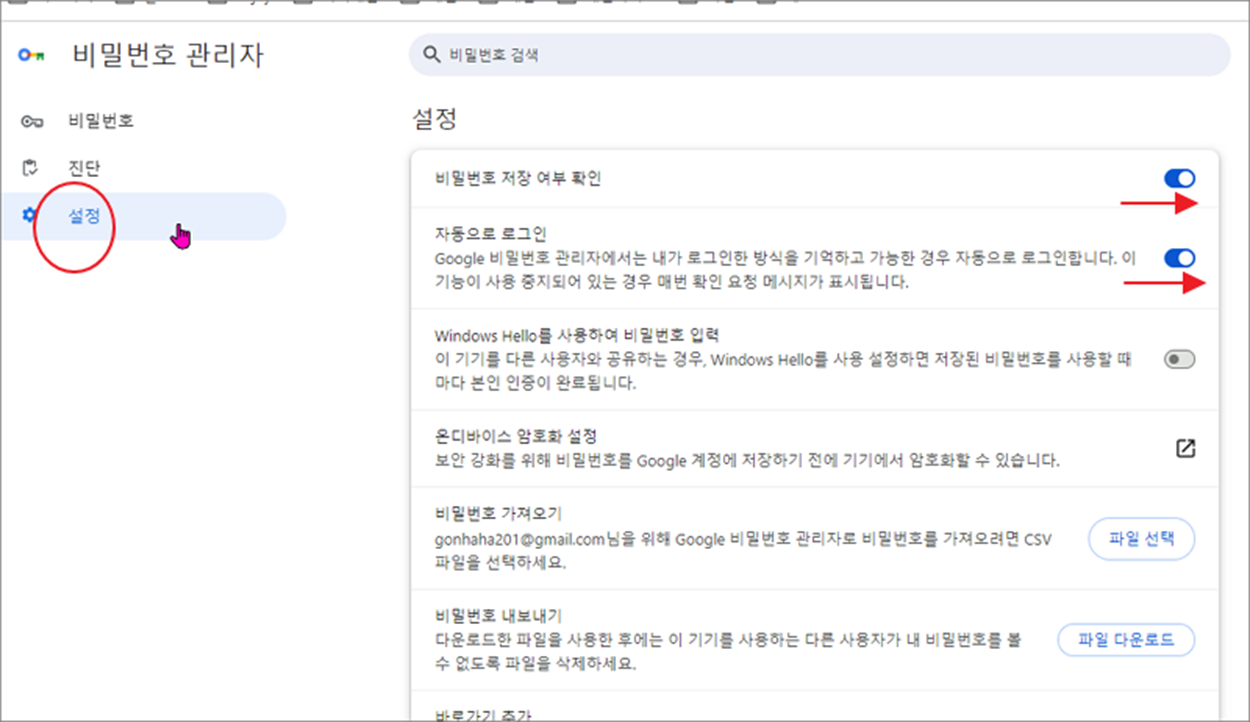Select the 설정 sidebar menu item
Image resolution: width=1250 pixels, height=722 pixels.
[x=143, y=216]
